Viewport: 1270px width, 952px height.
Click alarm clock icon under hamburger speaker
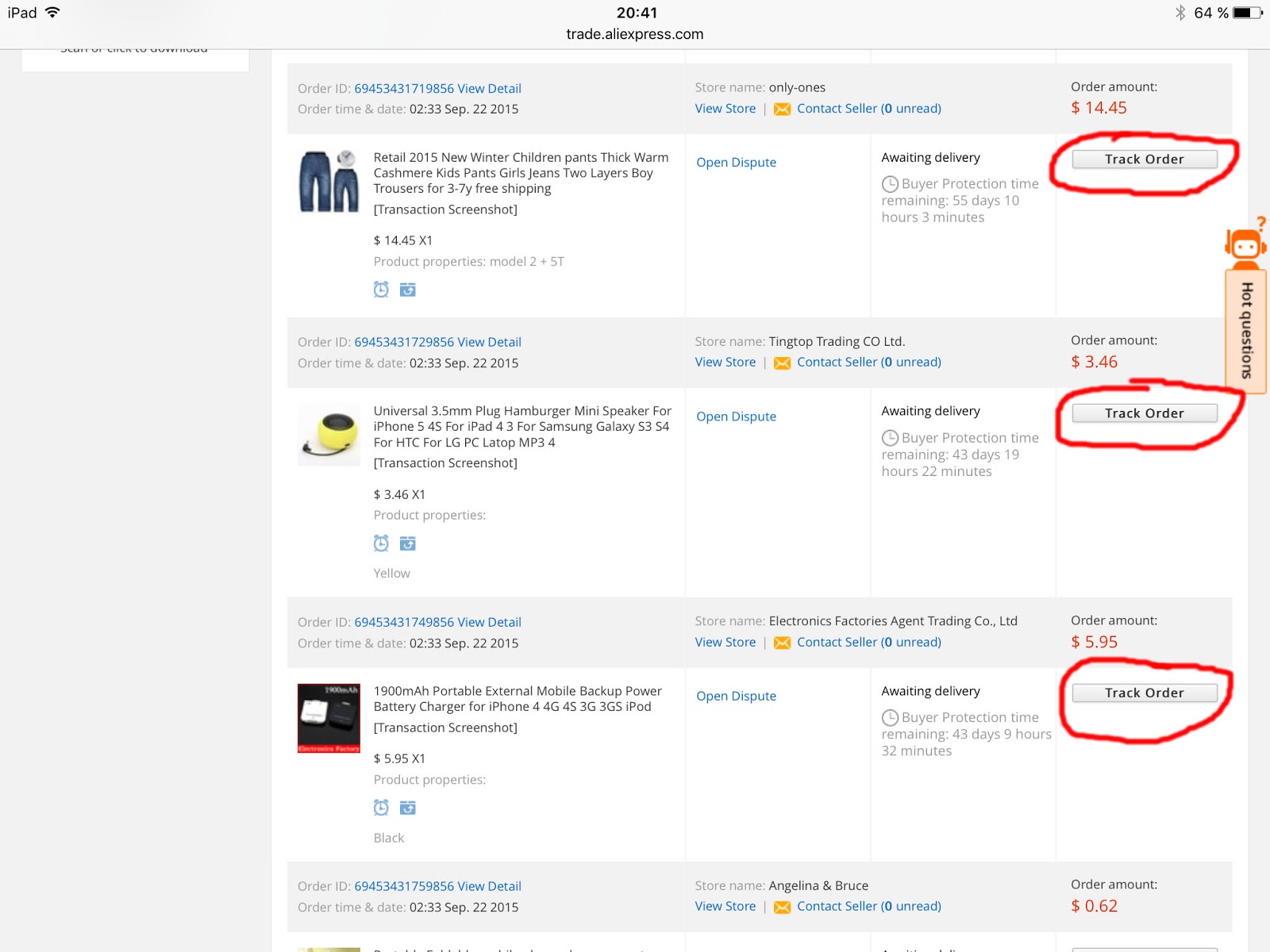tap(381, 543)
